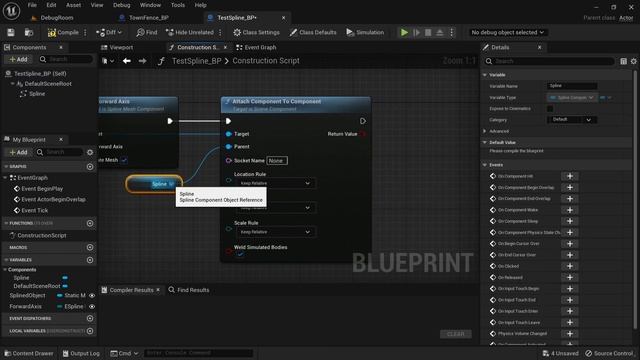Add new item in My Blueprint
This screenshot has height=360, width=640.
click(x=18, y=152)
